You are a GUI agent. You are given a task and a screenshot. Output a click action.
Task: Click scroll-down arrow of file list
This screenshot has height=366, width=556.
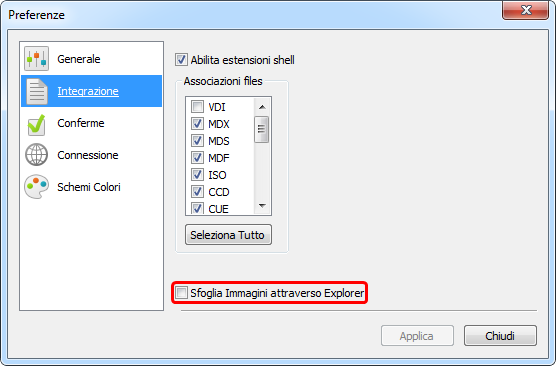(262, 206)
